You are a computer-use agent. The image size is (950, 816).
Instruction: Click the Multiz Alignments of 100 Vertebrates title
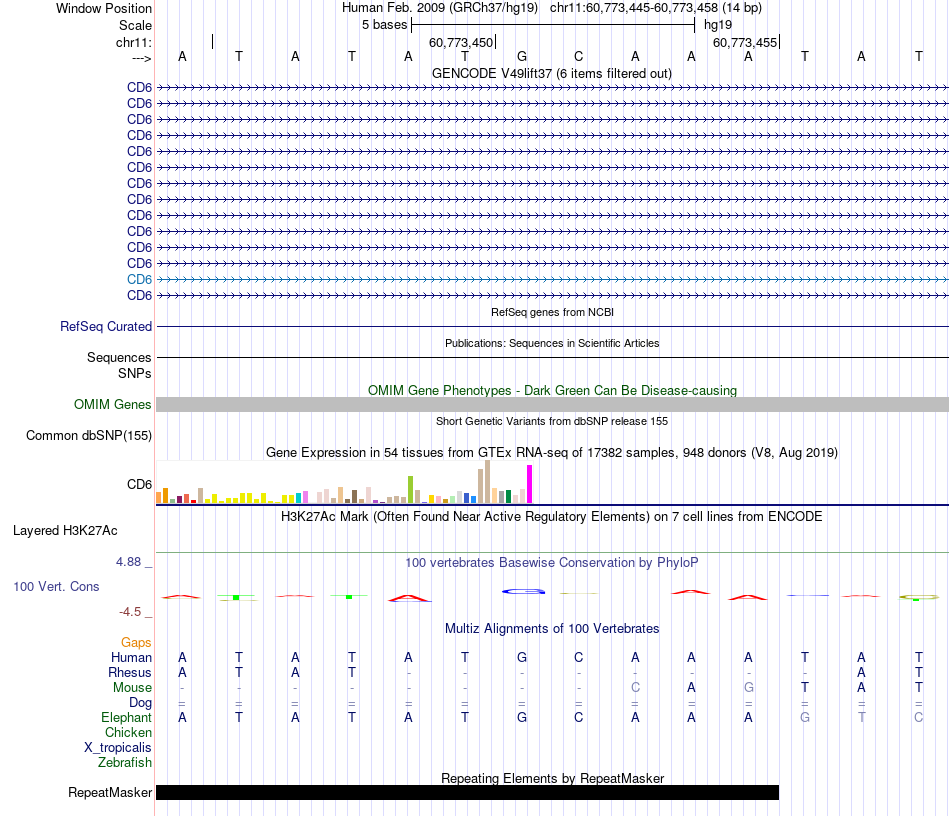click(552, 629)
